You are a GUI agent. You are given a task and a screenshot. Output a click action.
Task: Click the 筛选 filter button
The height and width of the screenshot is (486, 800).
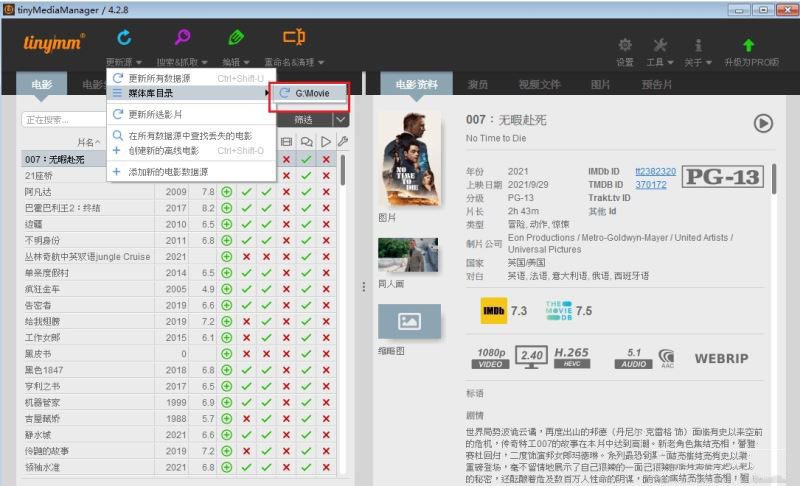click(304, 120)
